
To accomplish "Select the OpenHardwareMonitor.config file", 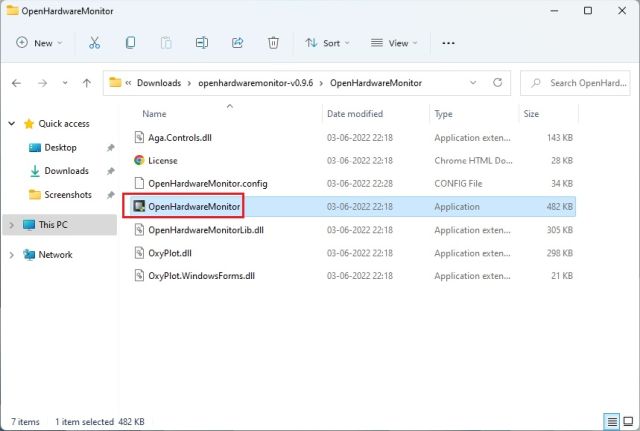I will click(x=207, y=183).
